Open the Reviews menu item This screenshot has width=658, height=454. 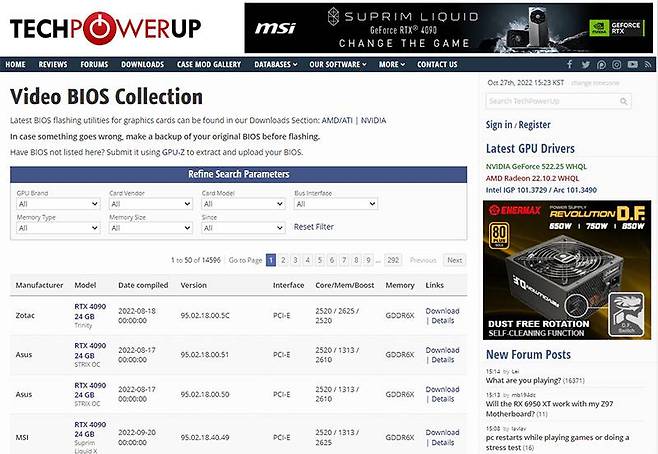click(52, 64)
